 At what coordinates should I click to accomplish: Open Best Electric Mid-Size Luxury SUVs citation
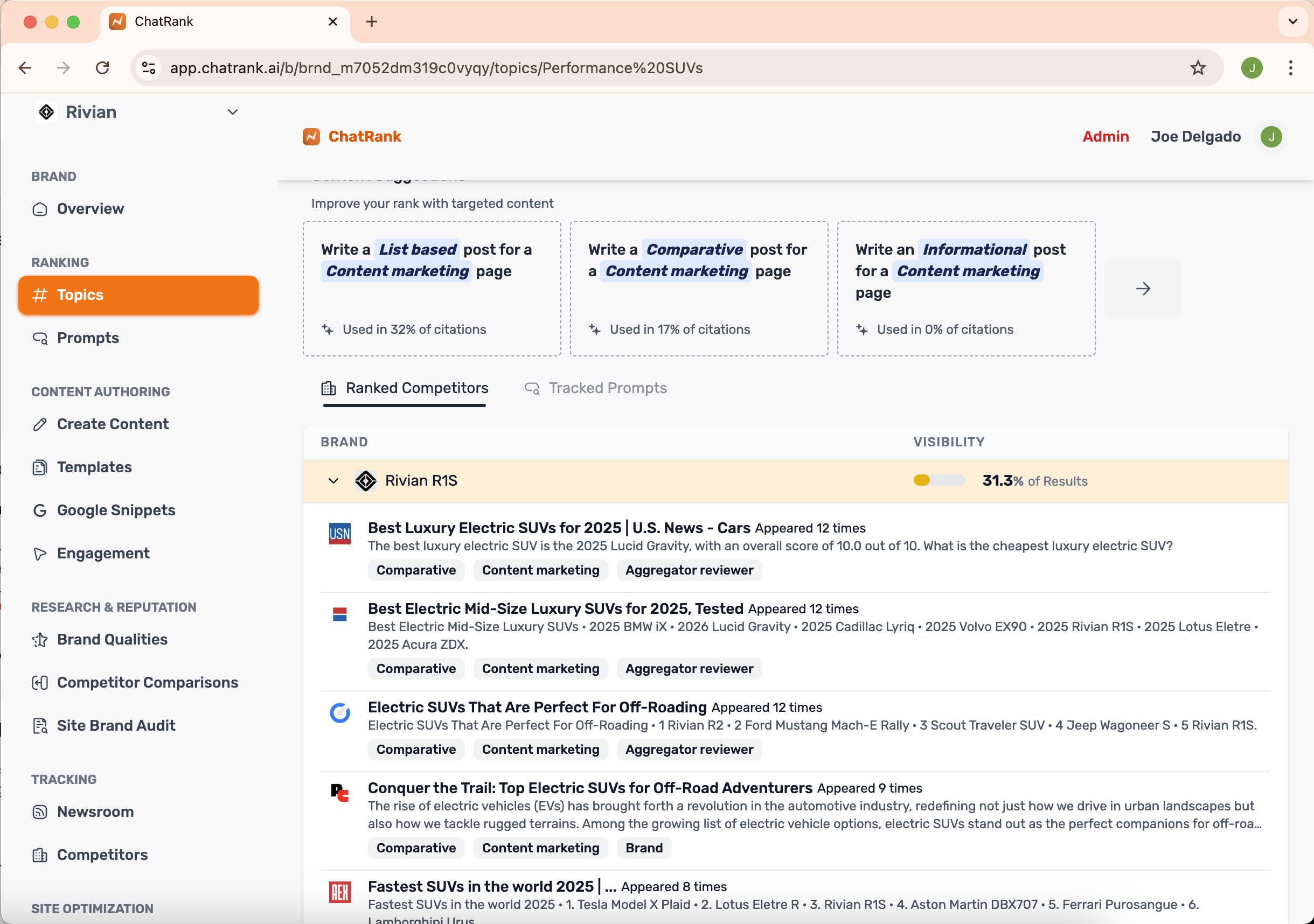tap(555, 609)
